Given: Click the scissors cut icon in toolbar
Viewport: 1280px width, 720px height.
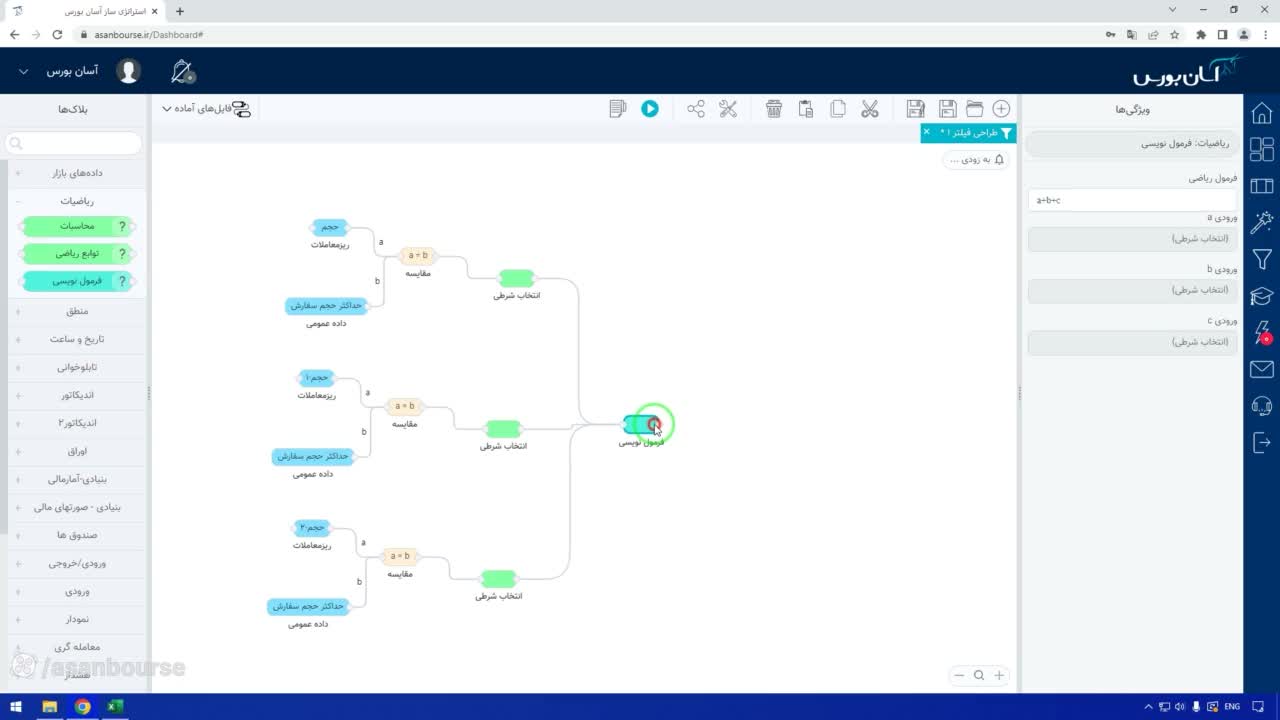Looking at the screenshot, I should pyautogui.click(x=869, y=109).
